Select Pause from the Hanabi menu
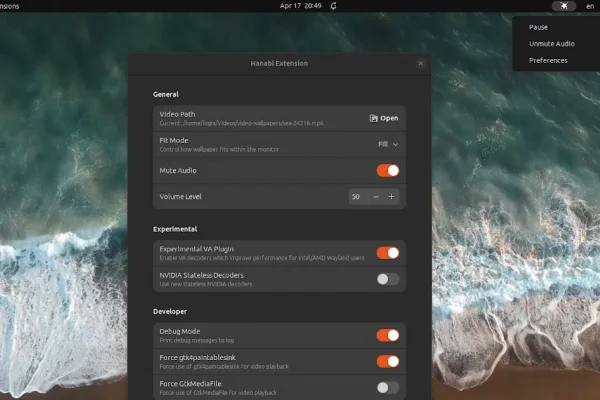The width and height of the screenshot is (600, 400). (538, 27)
